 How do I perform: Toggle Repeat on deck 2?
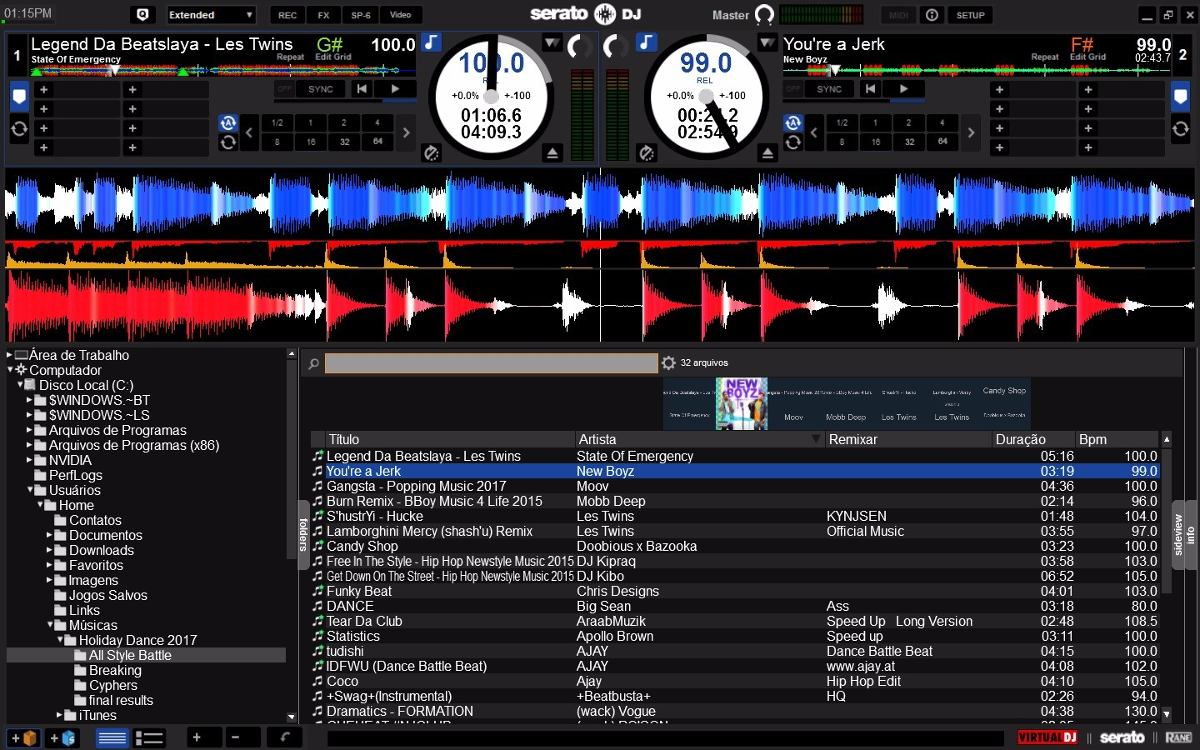tap(1045, 57)
